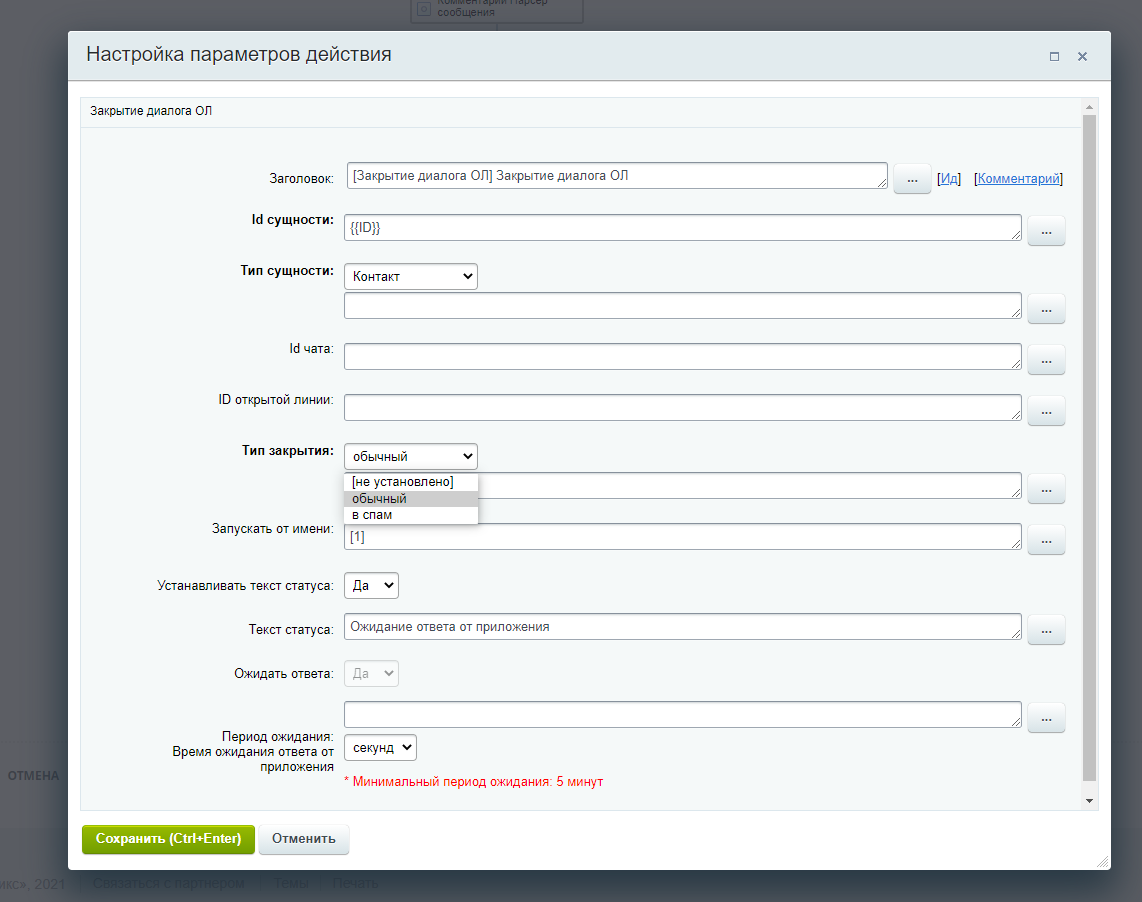Click the dialog's vertical scrollbar
Screen dimensions: 1142x902
1090,450
